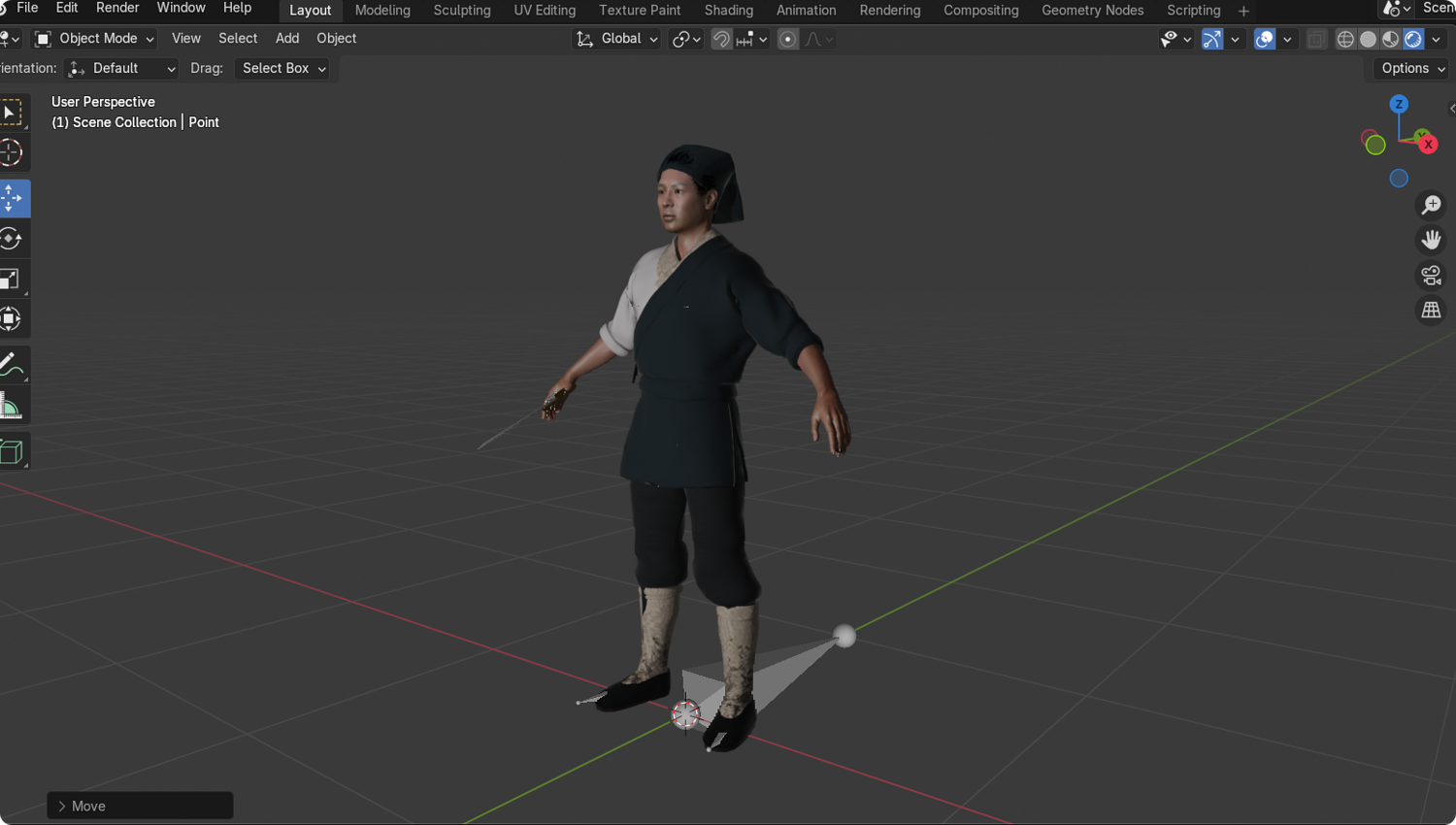Viewport: 1456px width, 825px height.
Task: Switch to the Geometry Nodes workspace tab
Action: pyautogui.click(x=1093, y=11)
